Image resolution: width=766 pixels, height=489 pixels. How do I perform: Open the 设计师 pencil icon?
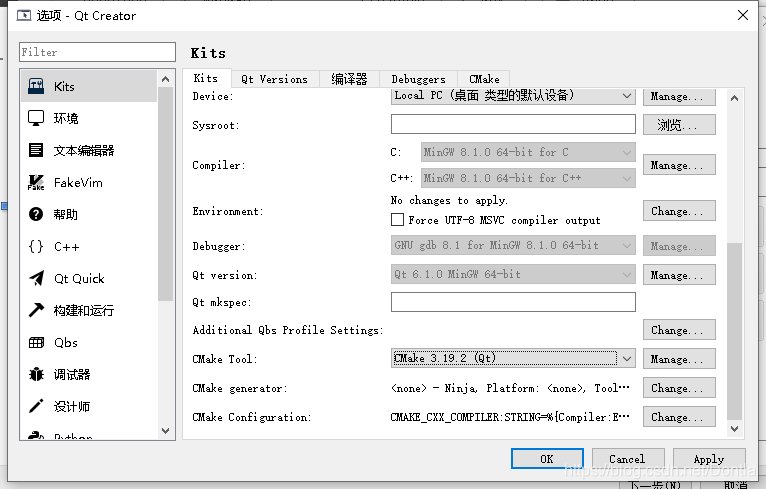click(x=36, y=406)
